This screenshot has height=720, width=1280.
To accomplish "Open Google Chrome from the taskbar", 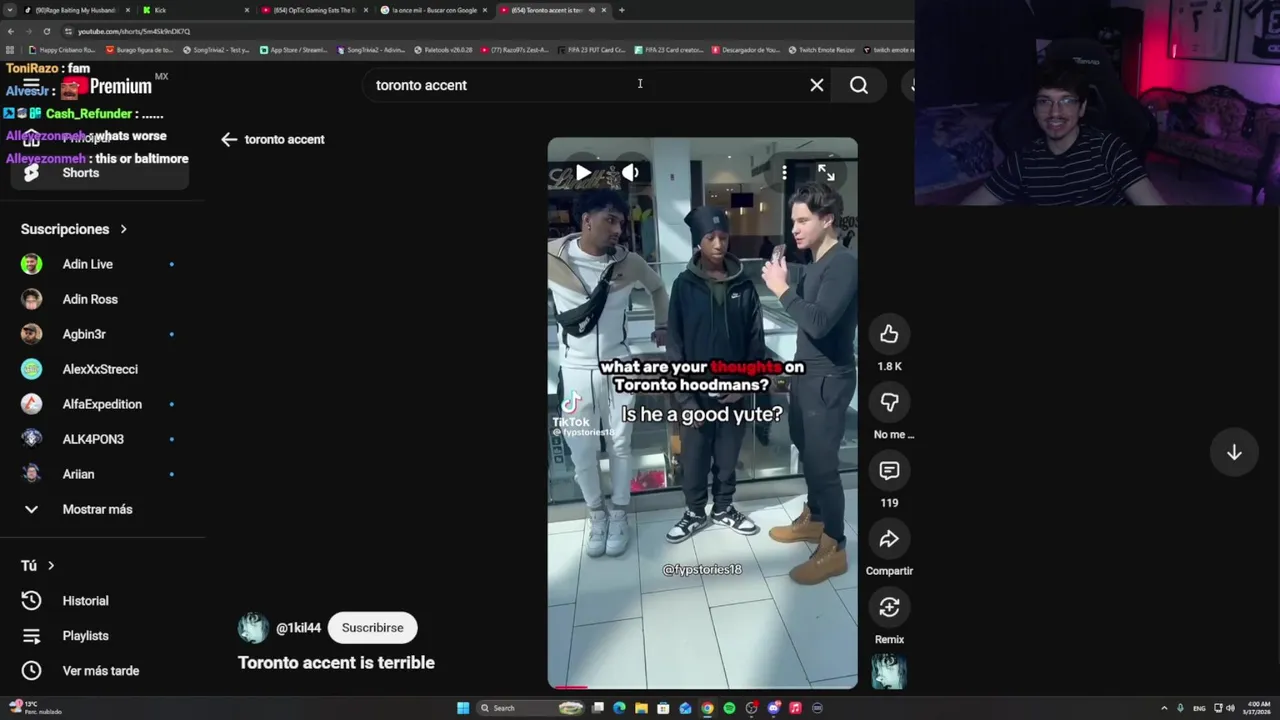I will pyautogui.click(x=707, y=708).
